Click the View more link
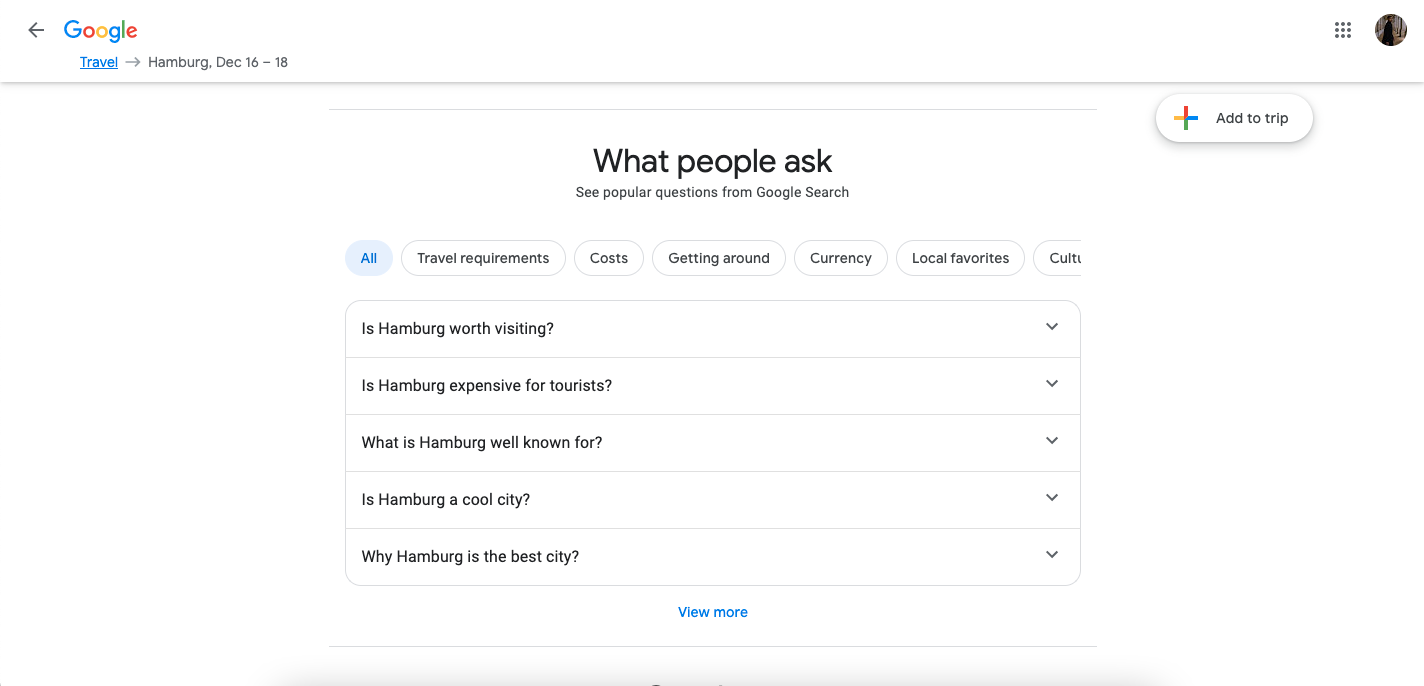Viewport: 1424px width, 686px height. coord(712,612)
